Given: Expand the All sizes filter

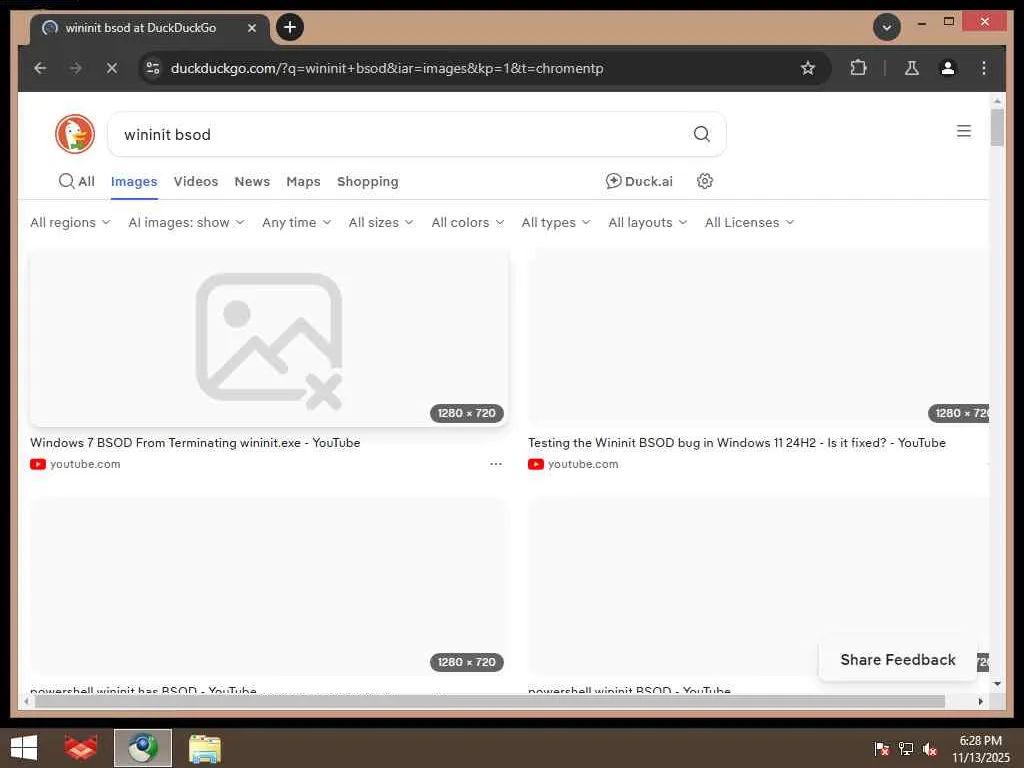Looking at the screenshot, I should 381,223.
